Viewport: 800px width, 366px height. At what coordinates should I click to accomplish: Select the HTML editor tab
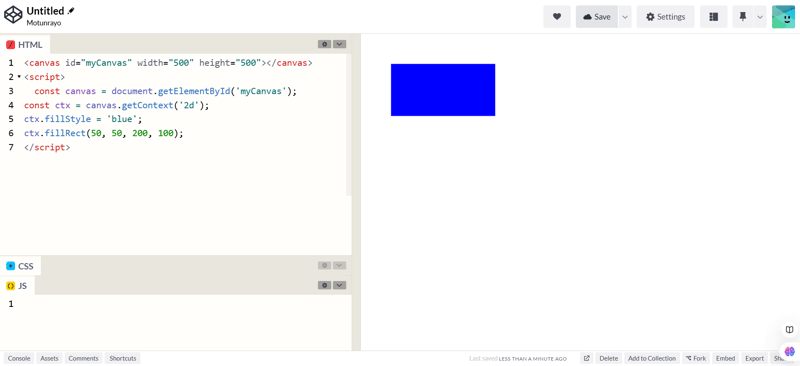click(x=24, y=45)
